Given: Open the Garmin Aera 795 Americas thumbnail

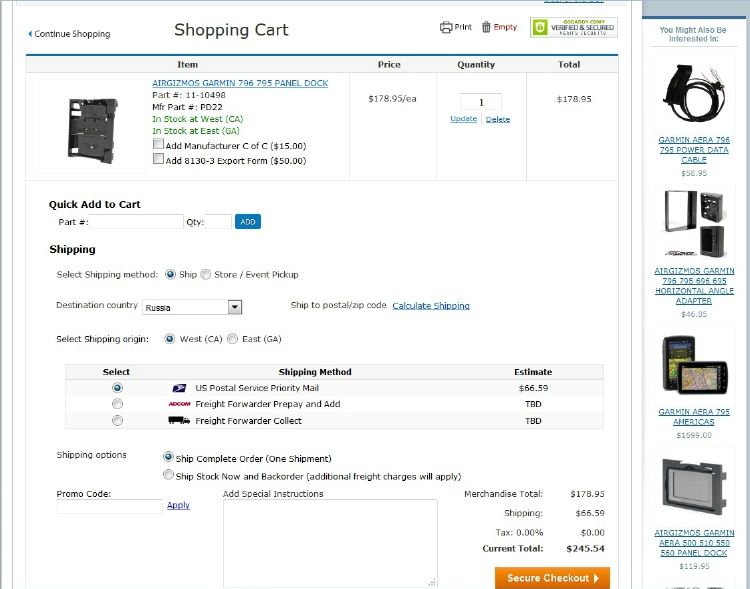Looking at the screenshot, I should pos(694,364).
